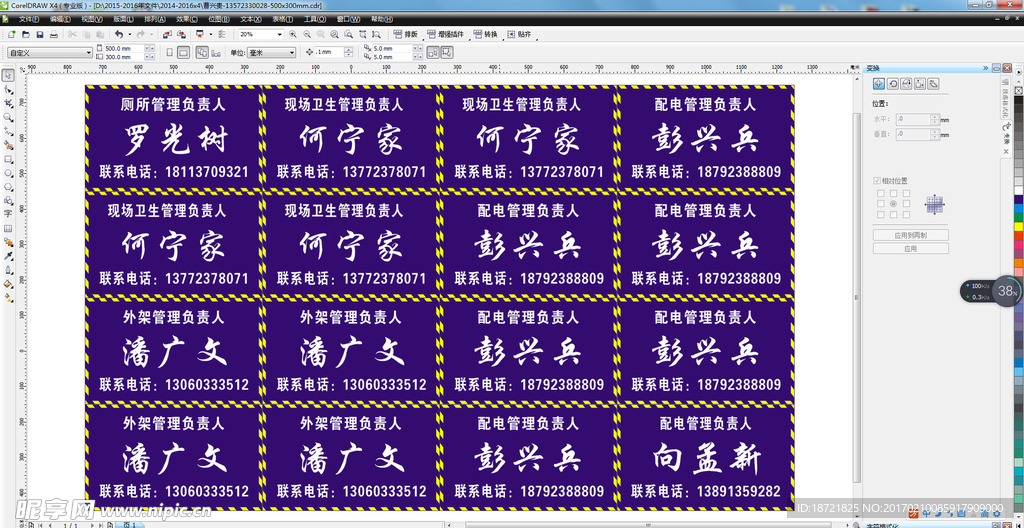Click the 应用到再制 button
Viewport: 1024px width, 528px height.
pyautogui.click(x=910, y=235)
